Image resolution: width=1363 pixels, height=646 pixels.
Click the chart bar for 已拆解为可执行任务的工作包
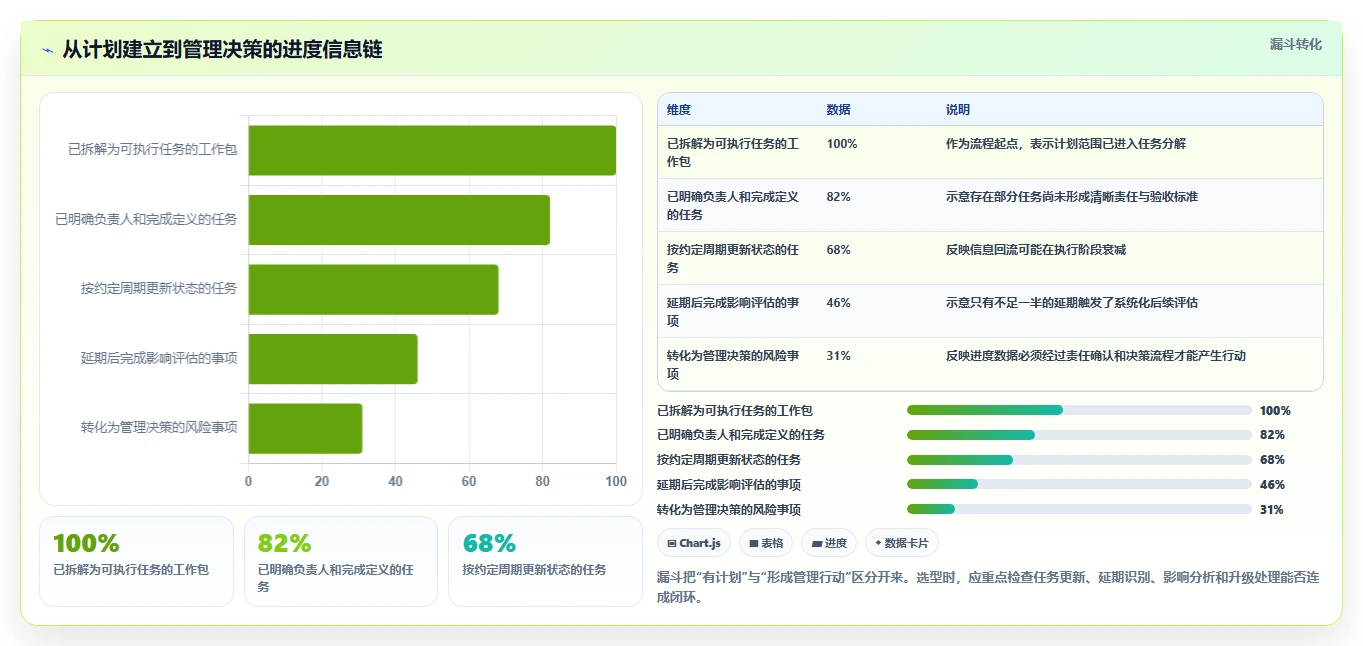(432, 150)
